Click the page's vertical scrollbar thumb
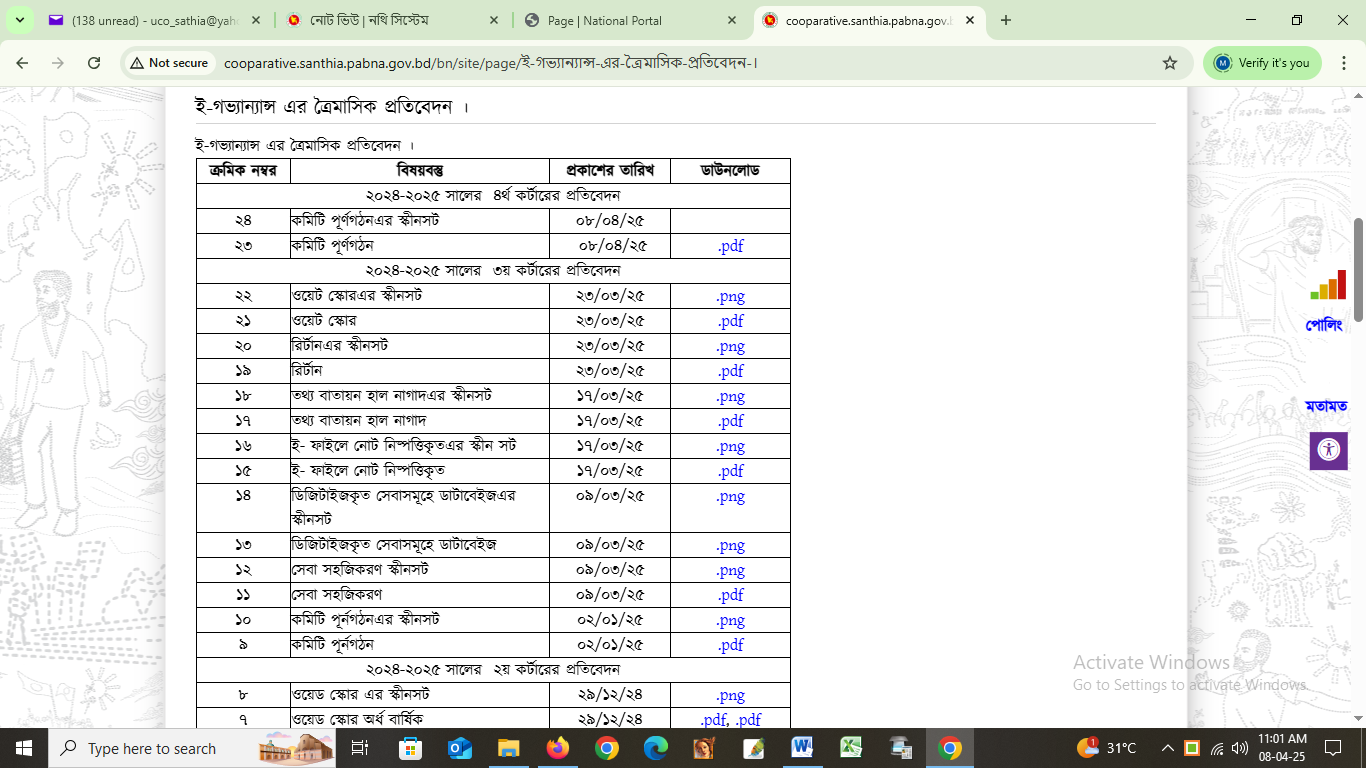This screenshot has height=768, width=1366. pos(1358,270)
